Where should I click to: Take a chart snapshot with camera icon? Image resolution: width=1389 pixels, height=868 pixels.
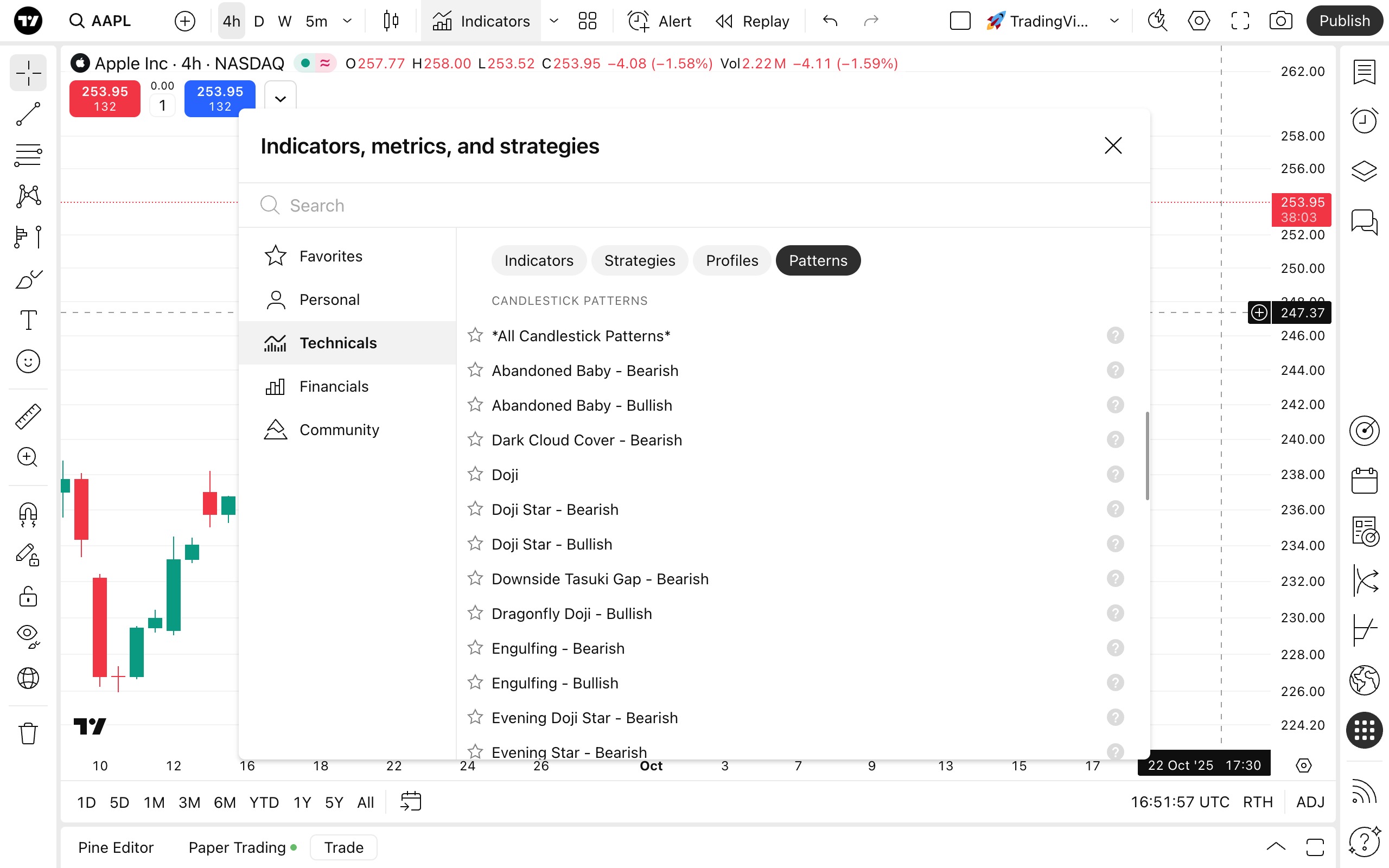pyautogui.click(x=1280, y=21)
